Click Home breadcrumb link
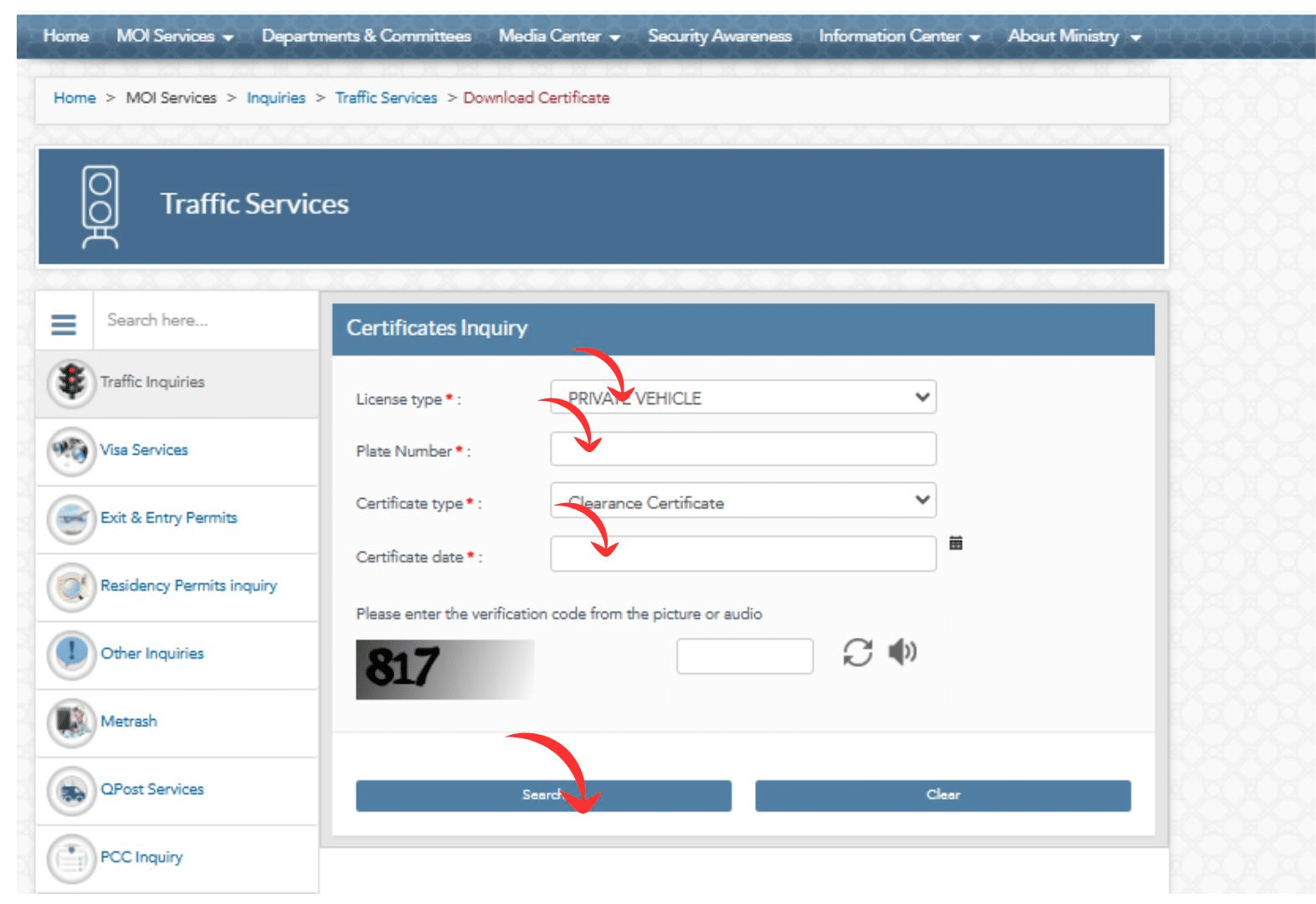Image resolution: width=1316 pixels, height=904 pixels. coord(75,98)
